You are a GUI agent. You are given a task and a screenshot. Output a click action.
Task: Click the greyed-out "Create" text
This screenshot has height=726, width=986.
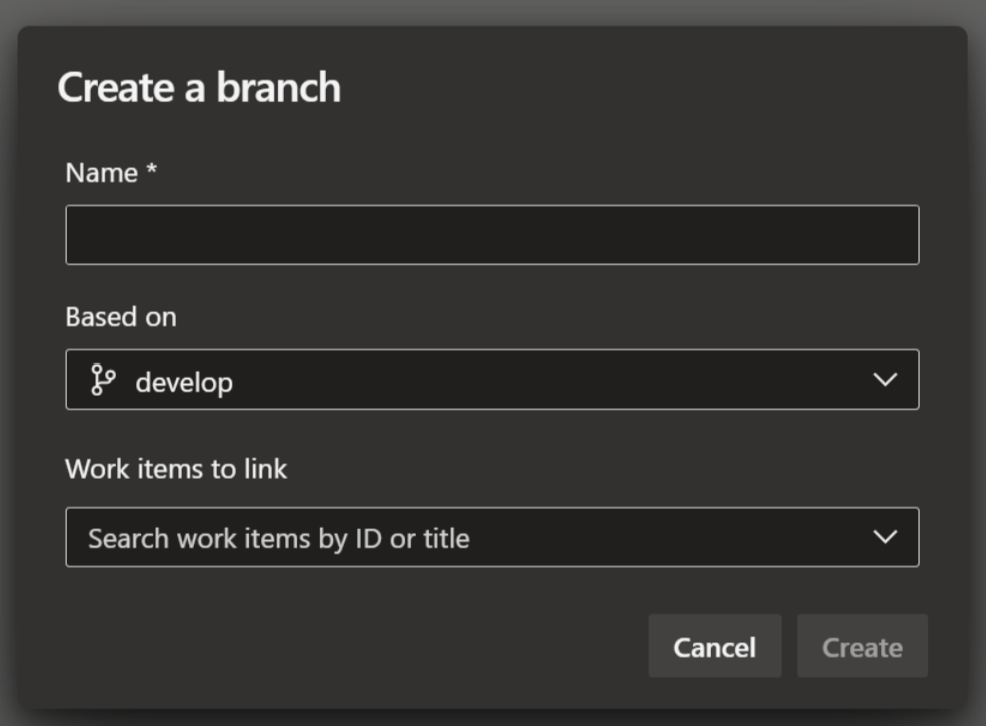coord(861,647)
